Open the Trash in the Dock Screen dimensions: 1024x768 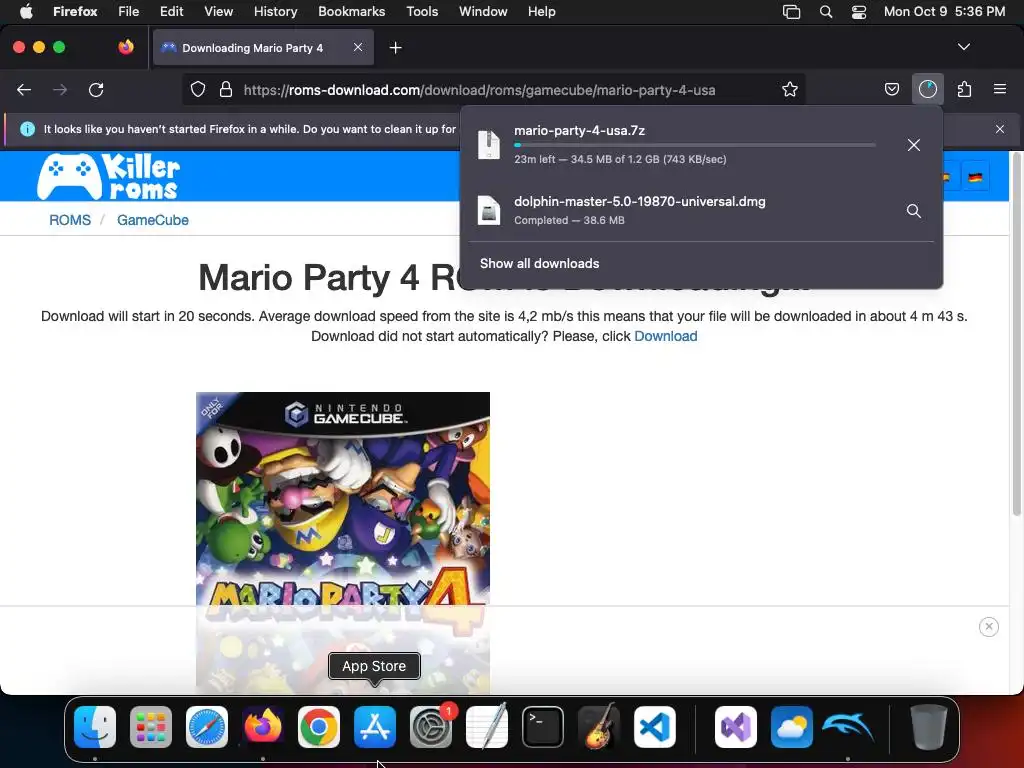tap(928, 727)
